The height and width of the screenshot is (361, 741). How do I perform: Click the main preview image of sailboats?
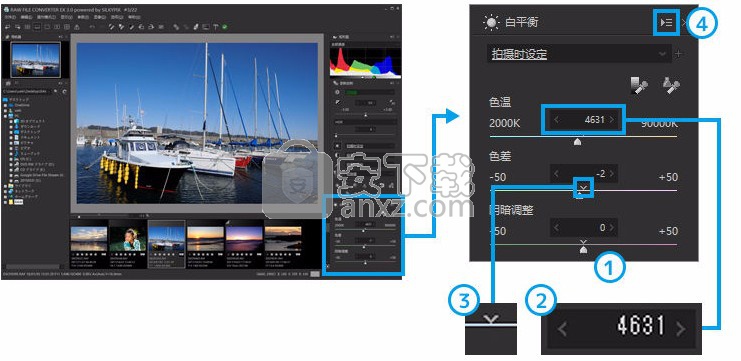[x=197, y=123]
